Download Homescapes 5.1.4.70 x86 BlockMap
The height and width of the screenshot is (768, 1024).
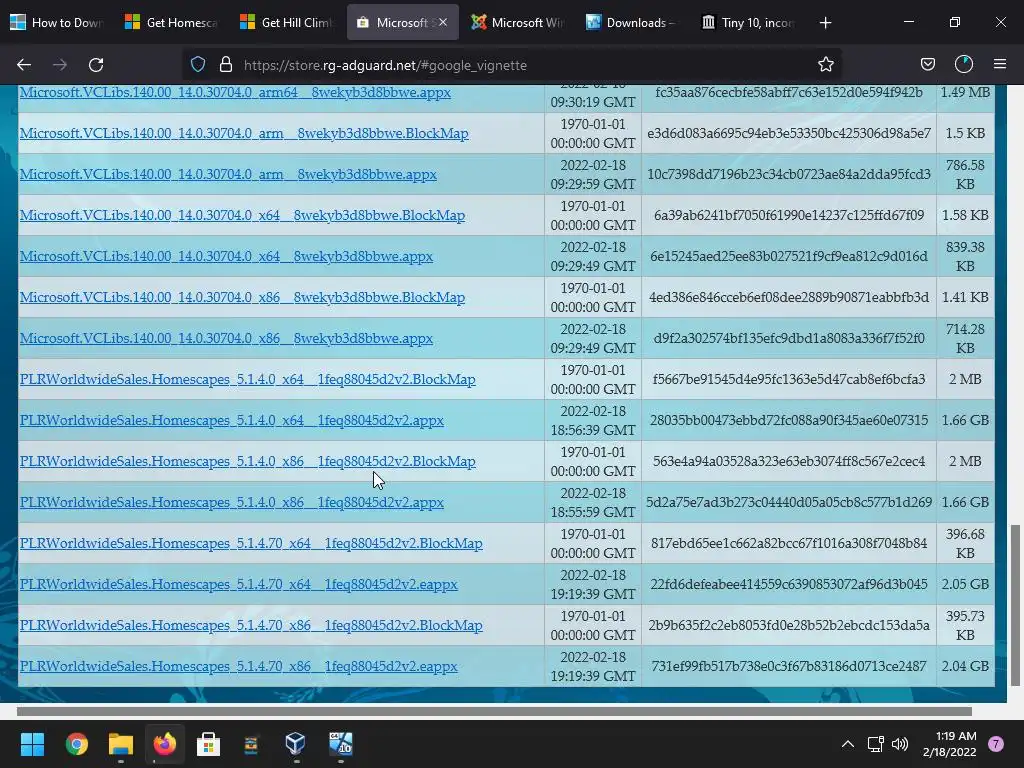pos(251,626)
